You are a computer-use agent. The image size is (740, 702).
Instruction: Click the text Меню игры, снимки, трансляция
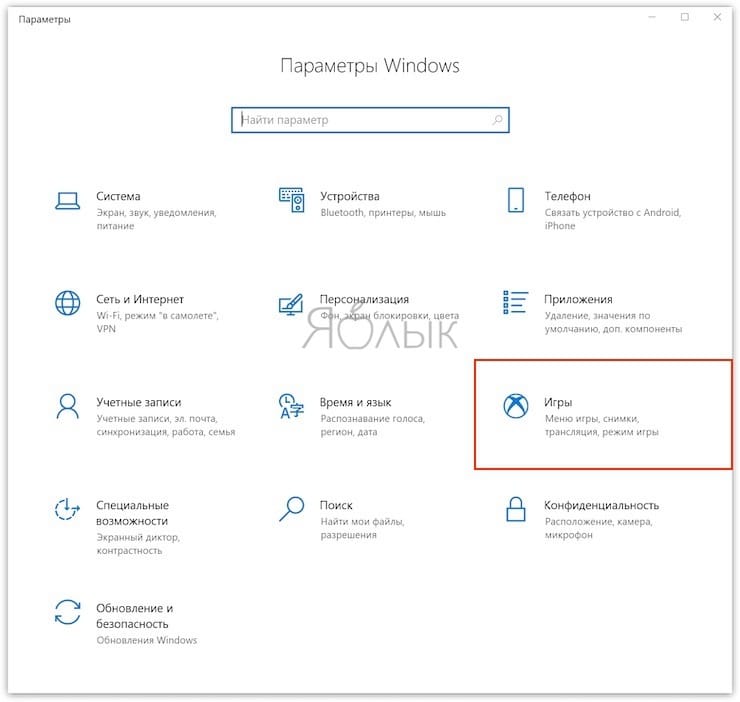(601, 425)
